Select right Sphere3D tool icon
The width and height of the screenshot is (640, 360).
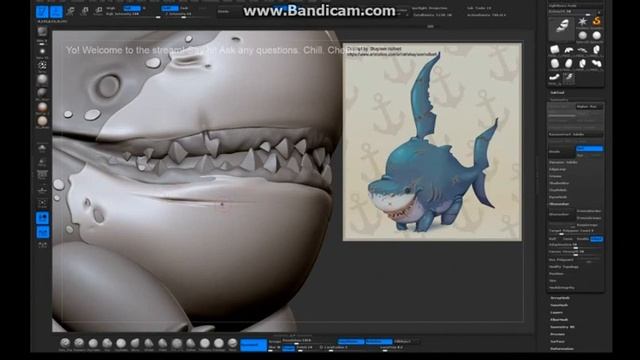tap(596, 36)
